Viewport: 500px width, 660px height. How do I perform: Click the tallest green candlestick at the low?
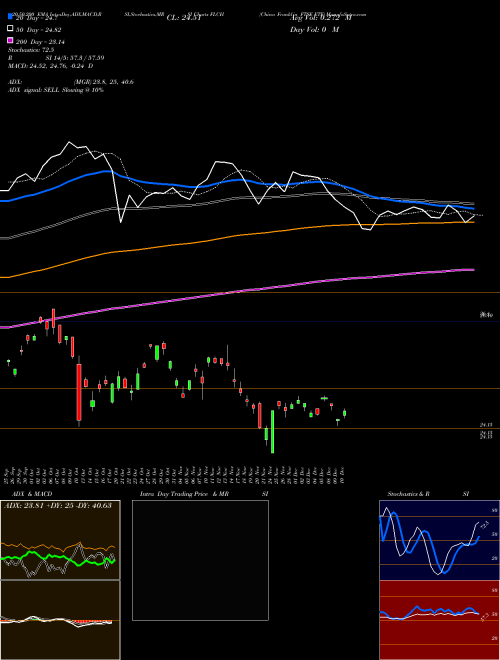click(x=272, y=432)
